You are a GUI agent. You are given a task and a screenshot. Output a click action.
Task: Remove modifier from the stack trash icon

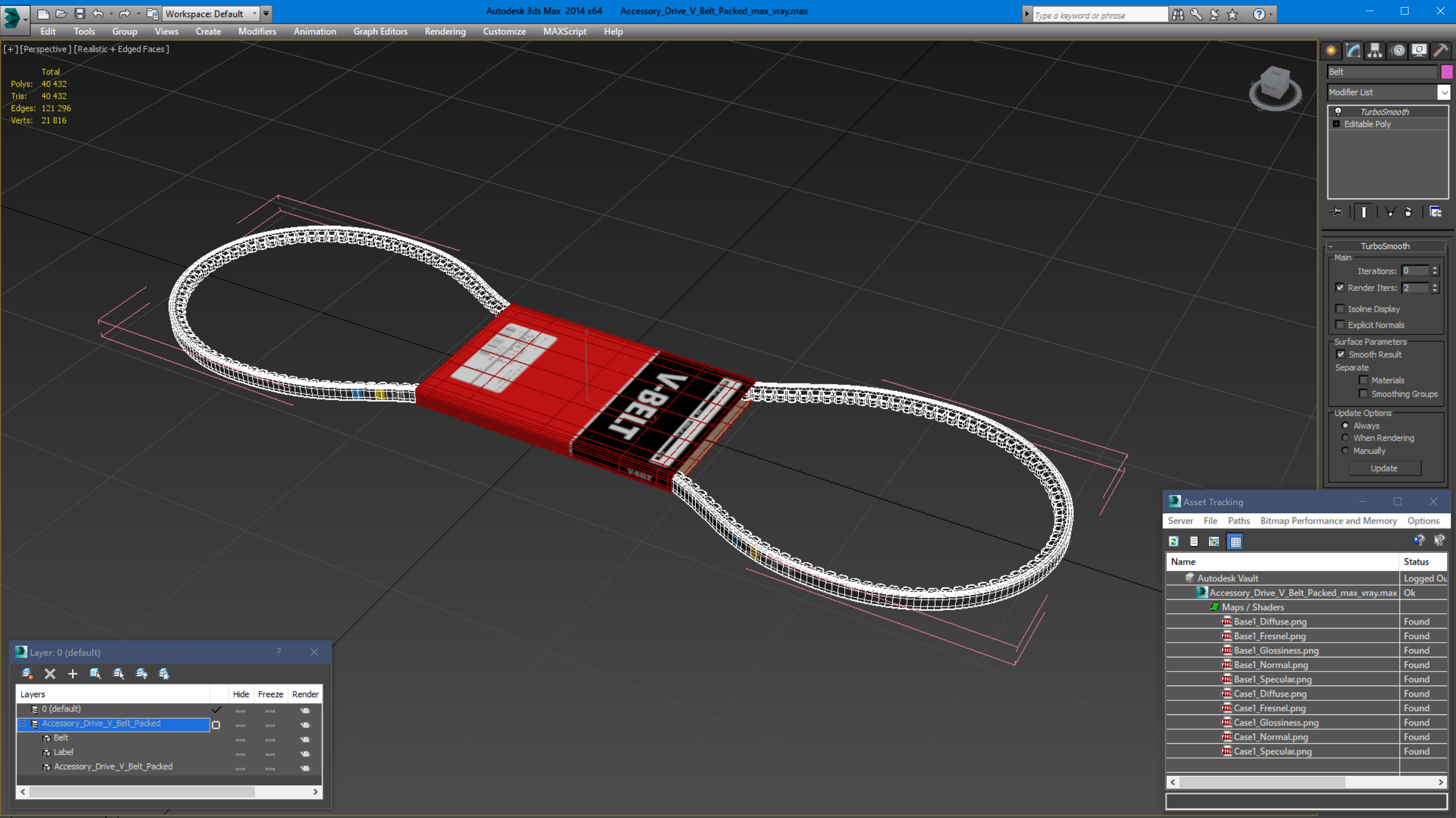coord(1408,212)
